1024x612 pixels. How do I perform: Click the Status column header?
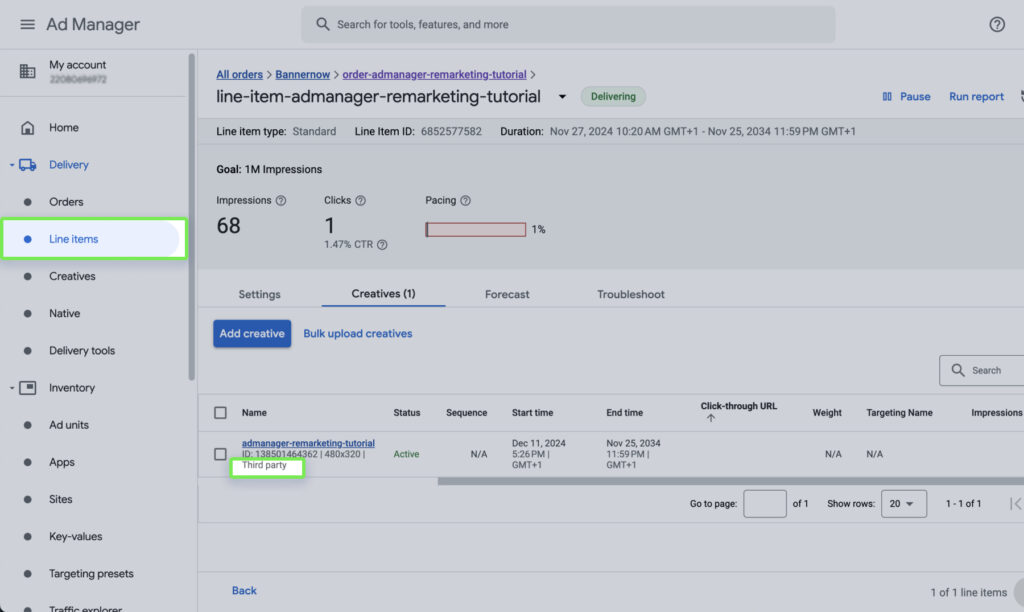[407, 413]
